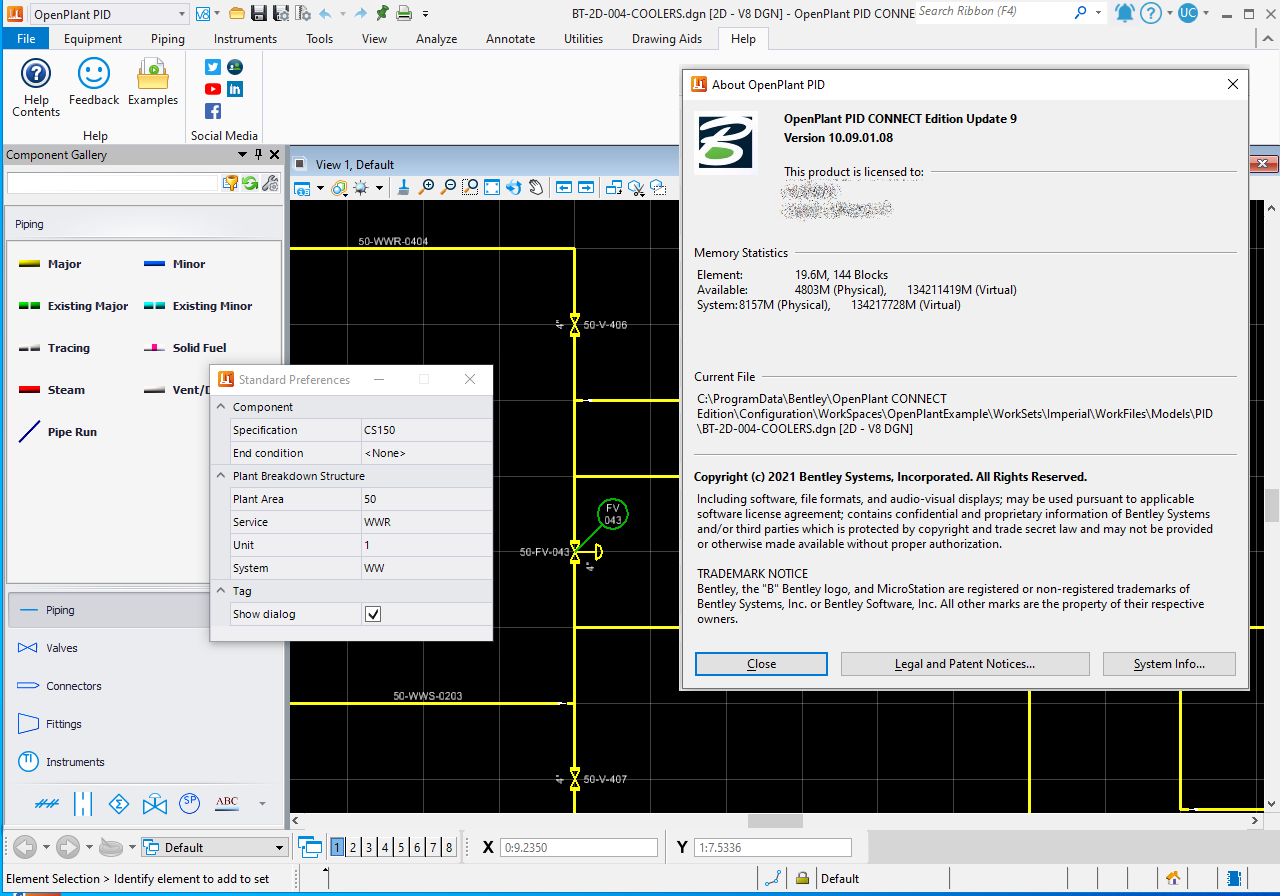Open the LinkedIn social media icon

point(235,89)
